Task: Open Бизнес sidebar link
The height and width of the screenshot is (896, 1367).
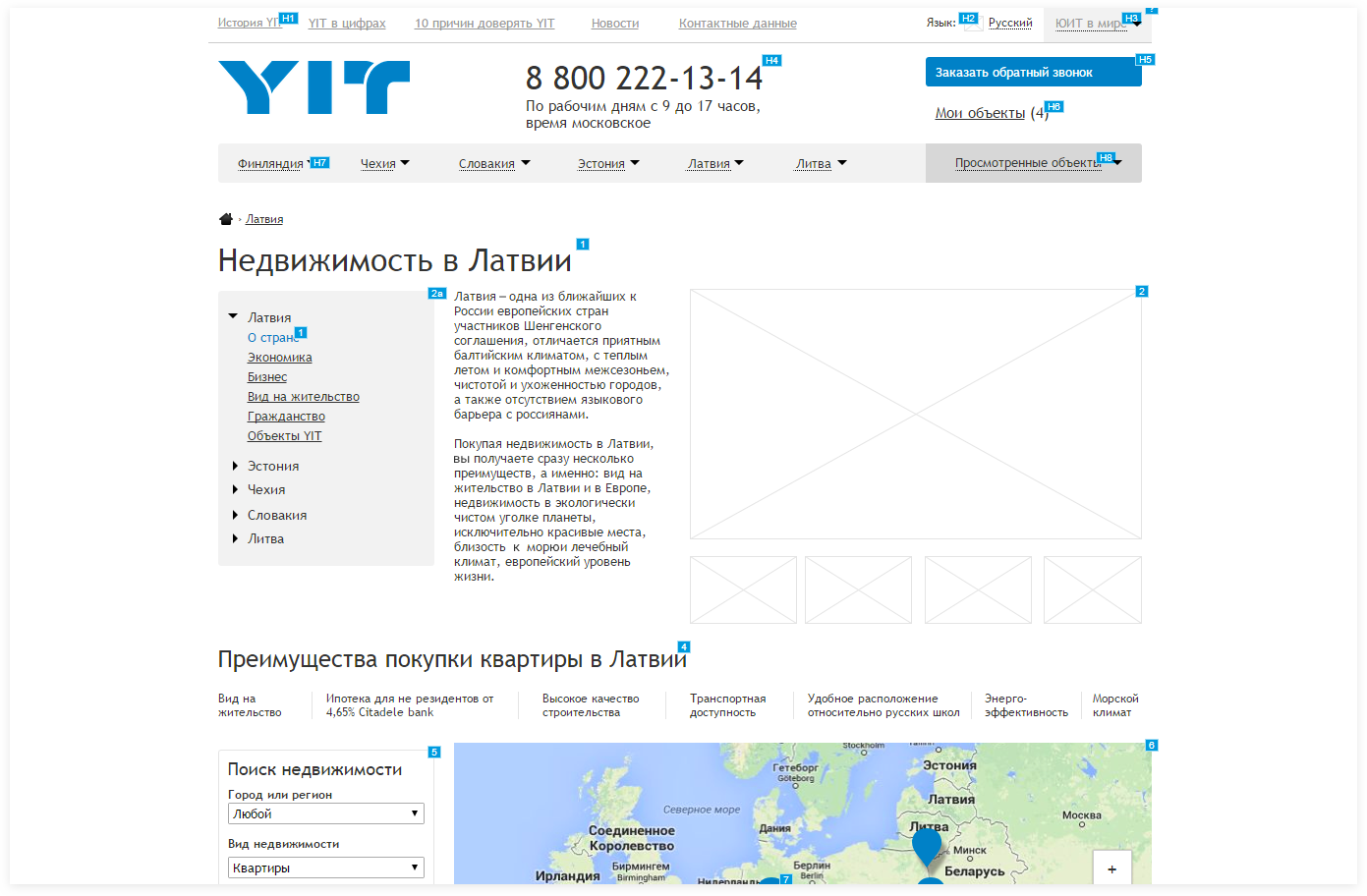Action: click(x=267, y=377)
